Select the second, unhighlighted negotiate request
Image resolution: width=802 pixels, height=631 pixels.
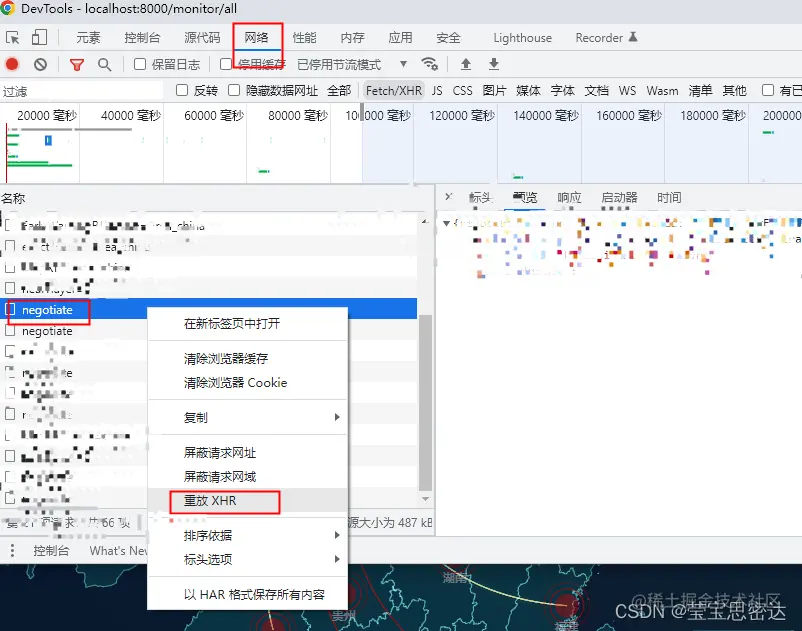click(x=74, y=331)
